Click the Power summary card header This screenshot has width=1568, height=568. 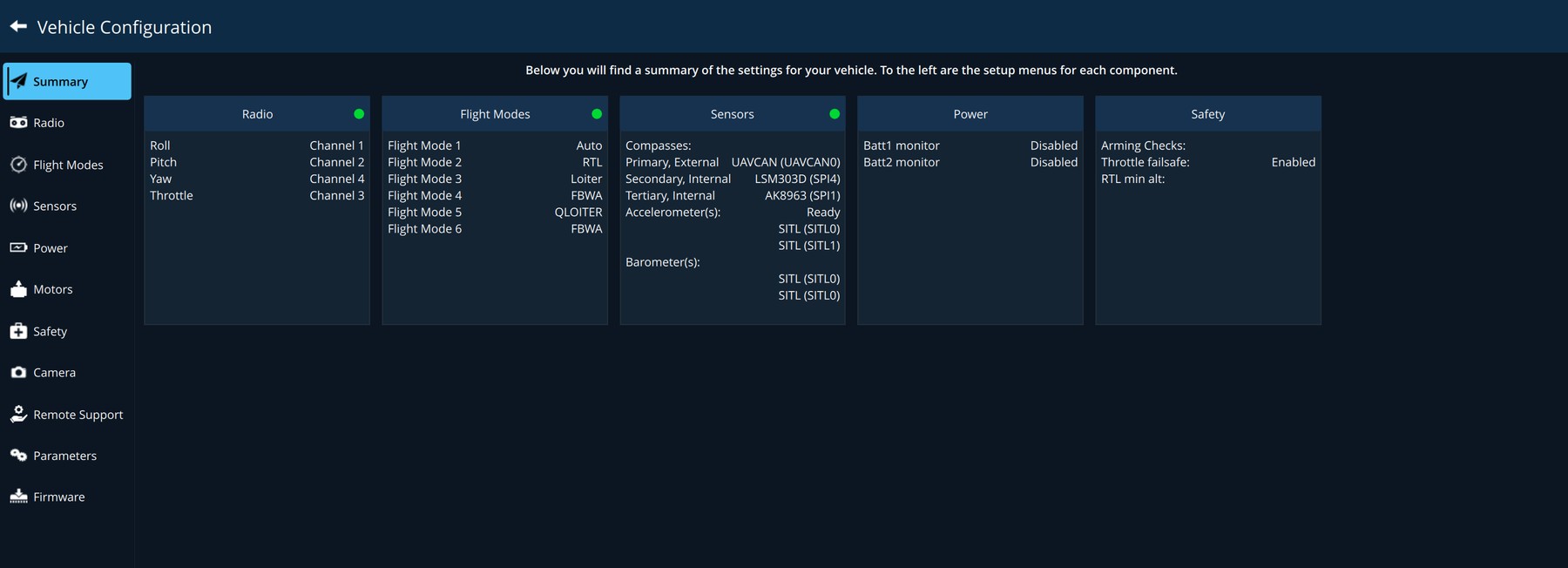click(970, 114)
